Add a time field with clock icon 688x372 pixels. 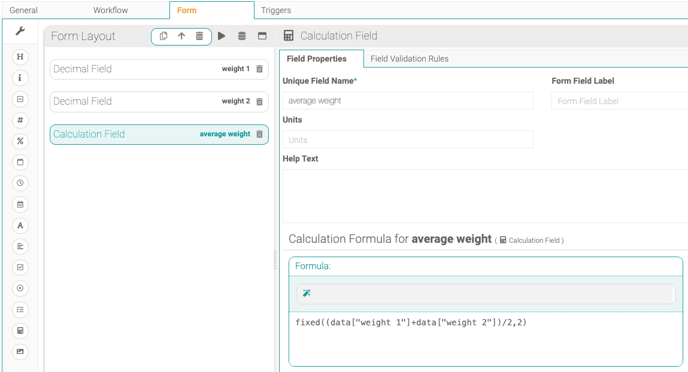coord(20,183)
